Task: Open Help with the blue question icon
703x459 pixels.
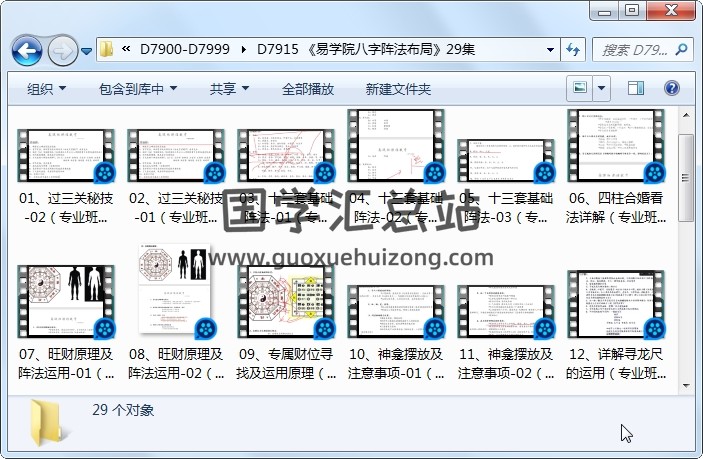Action: [x=672, y=88]
